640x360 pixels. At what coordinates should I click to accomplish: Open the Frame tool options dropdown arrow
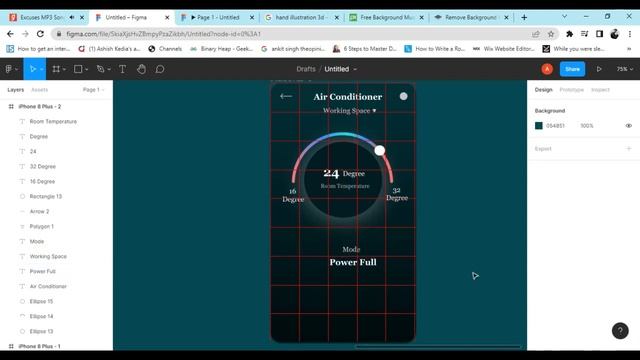pos(64,70)
